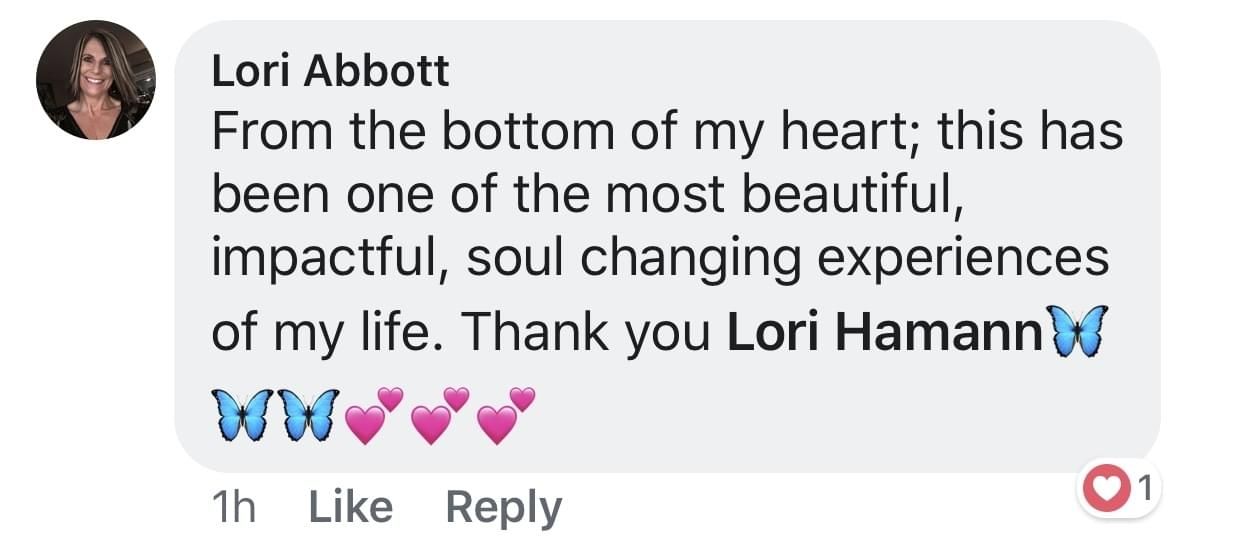Click the first butterfly on the emoji line
Viewport: 1242px width, 542px height.
click(242, 416)
